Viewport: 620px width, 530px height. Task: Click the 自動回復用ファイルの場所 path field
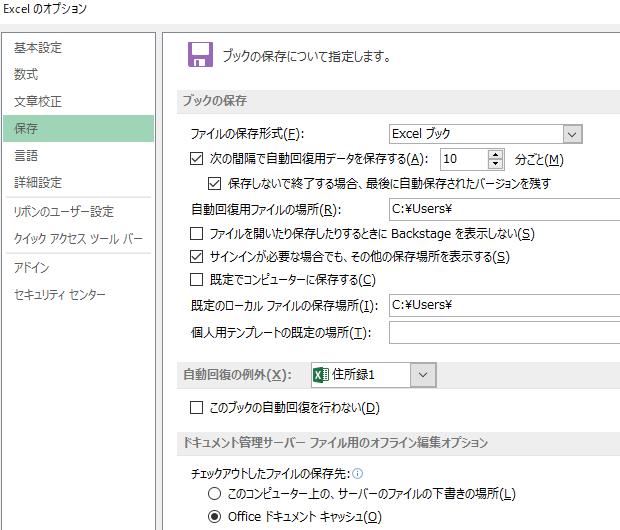pyautogui.click(x=504, y=210)
